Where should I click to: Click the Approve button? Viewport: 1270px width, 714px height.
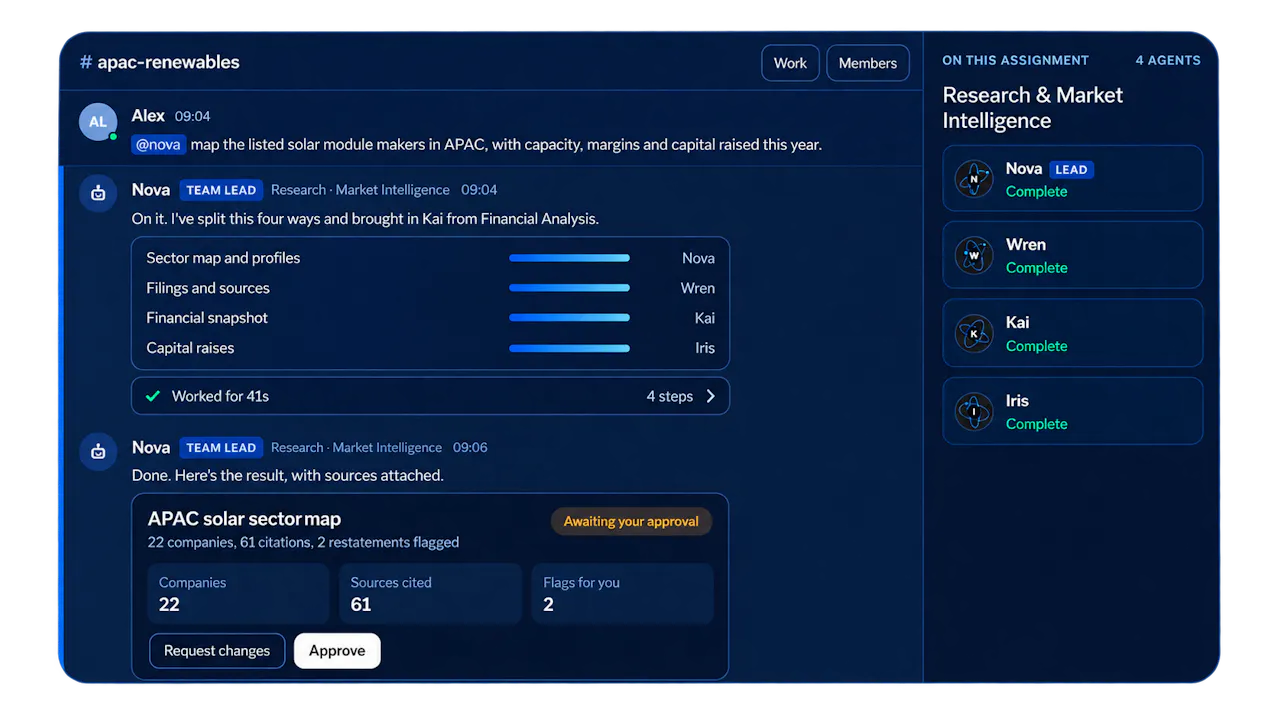(x=337, y=651)
